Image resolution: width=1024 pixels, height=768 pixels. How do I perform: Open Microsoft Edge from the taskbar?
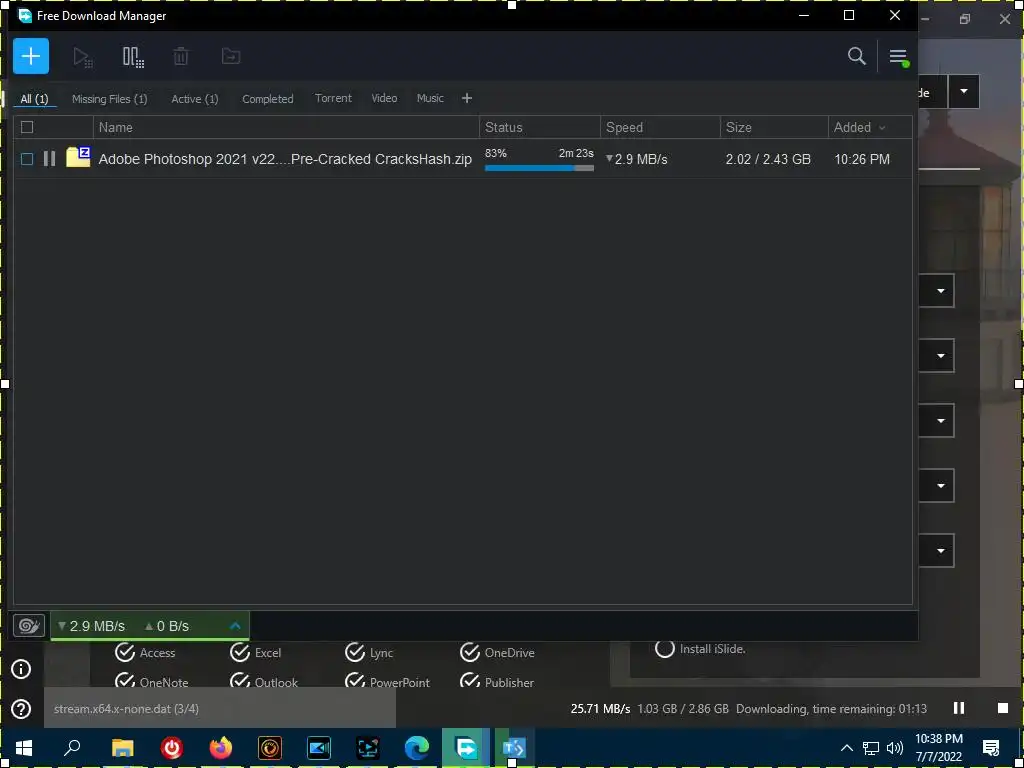coord(417,748)
